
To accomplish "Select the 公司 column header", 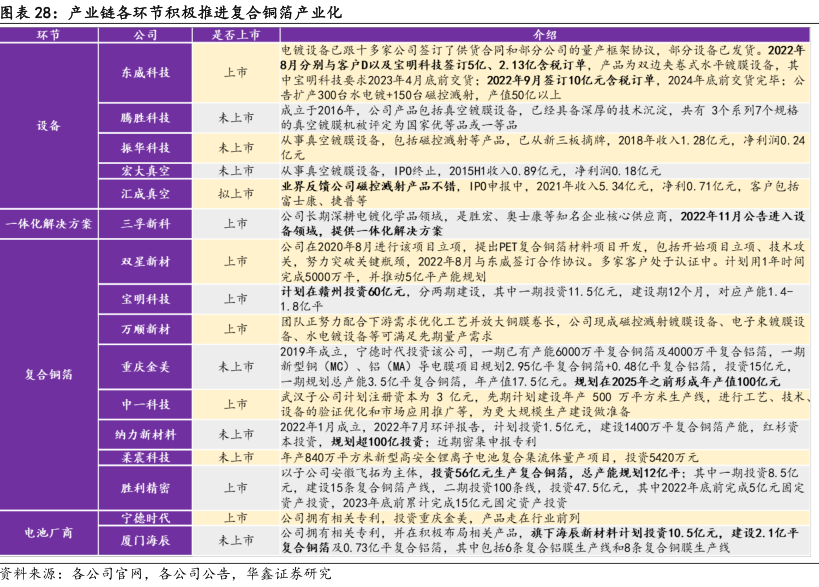I will pos(145,34).
